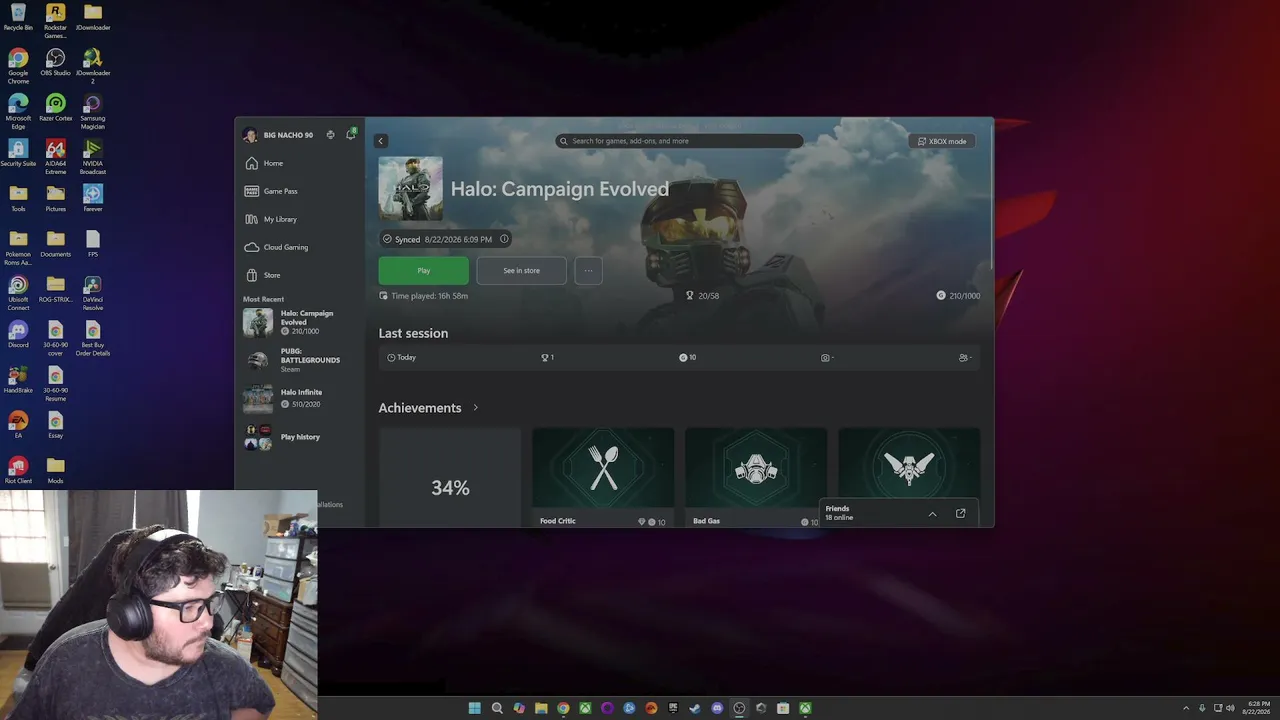Click the print queue icon beside BIG NACHO 90

[330, 135]
